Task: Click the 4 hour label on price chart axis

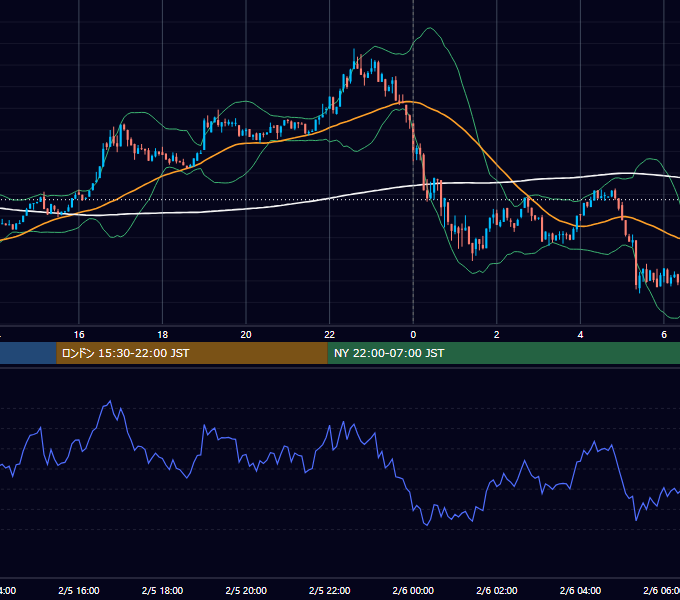Action: click(580, 335)
